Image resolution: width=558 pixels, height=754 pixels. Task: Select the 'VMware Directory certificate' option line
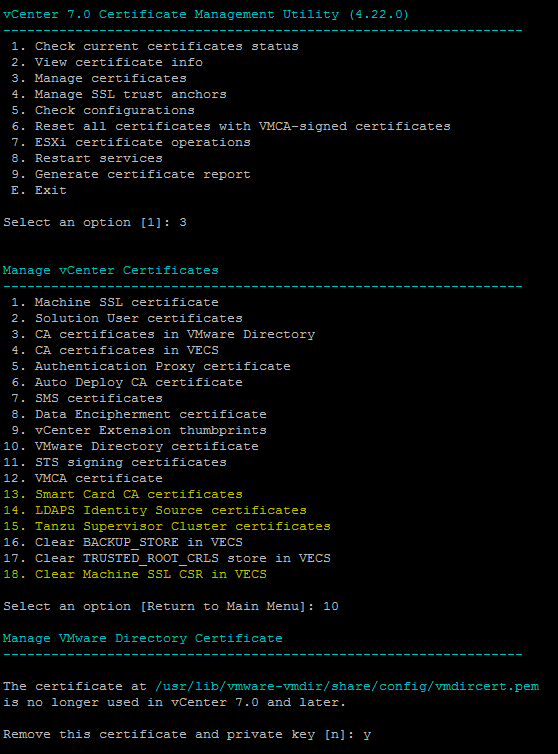[x=131, y=446]
